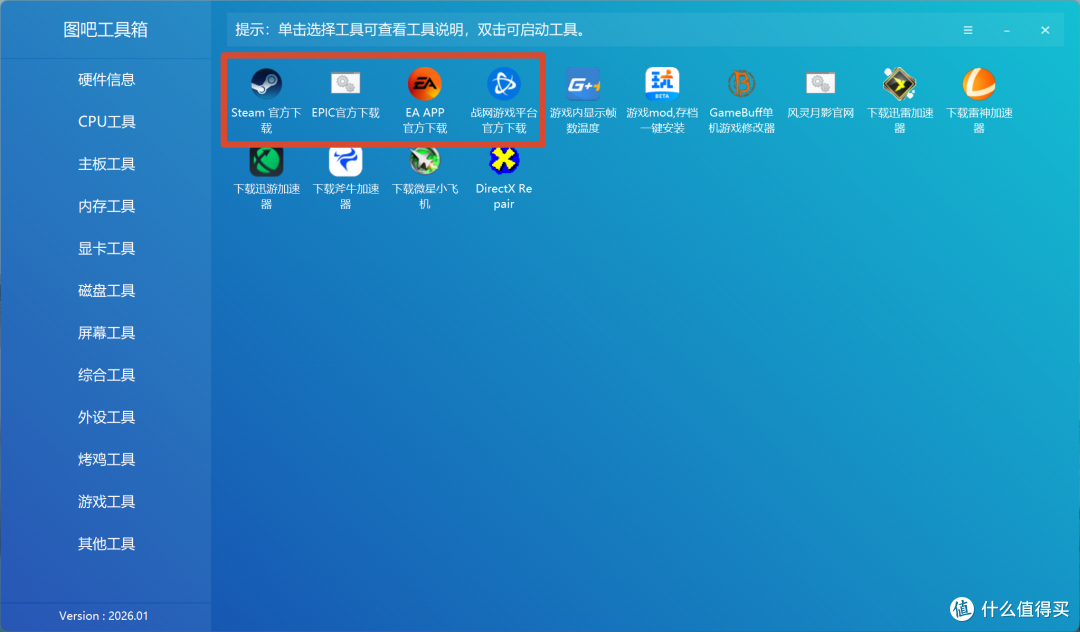
Task: Open 屏幕工具 category
Action: (x=106, y=333)
